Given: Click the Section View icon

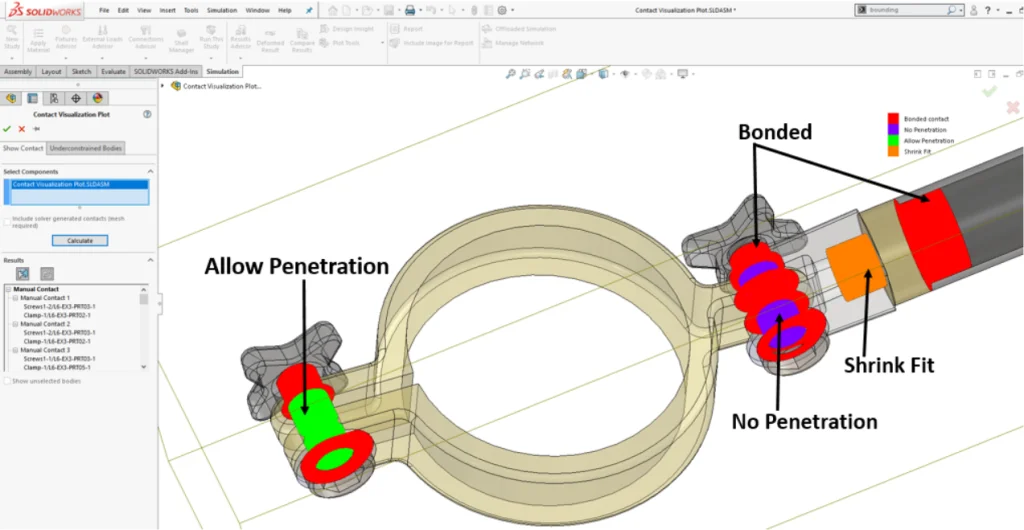Looking at the screenshot, I should tap(553, 74).
